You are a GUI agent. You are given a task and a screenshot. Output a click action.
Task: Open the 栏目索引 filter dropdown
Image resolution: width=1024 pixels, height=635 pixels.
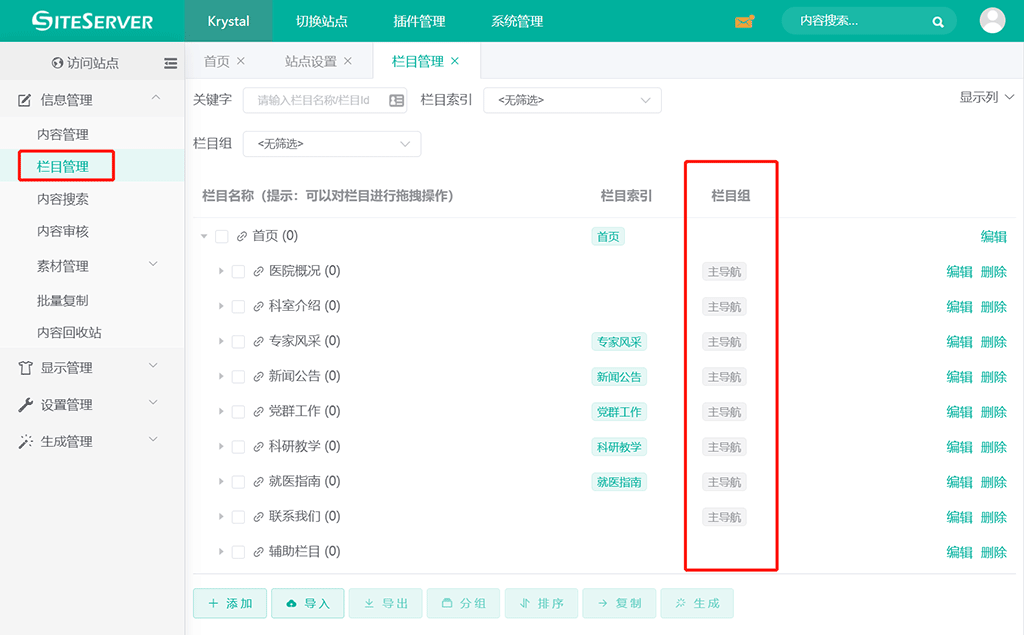coord(572,100)
